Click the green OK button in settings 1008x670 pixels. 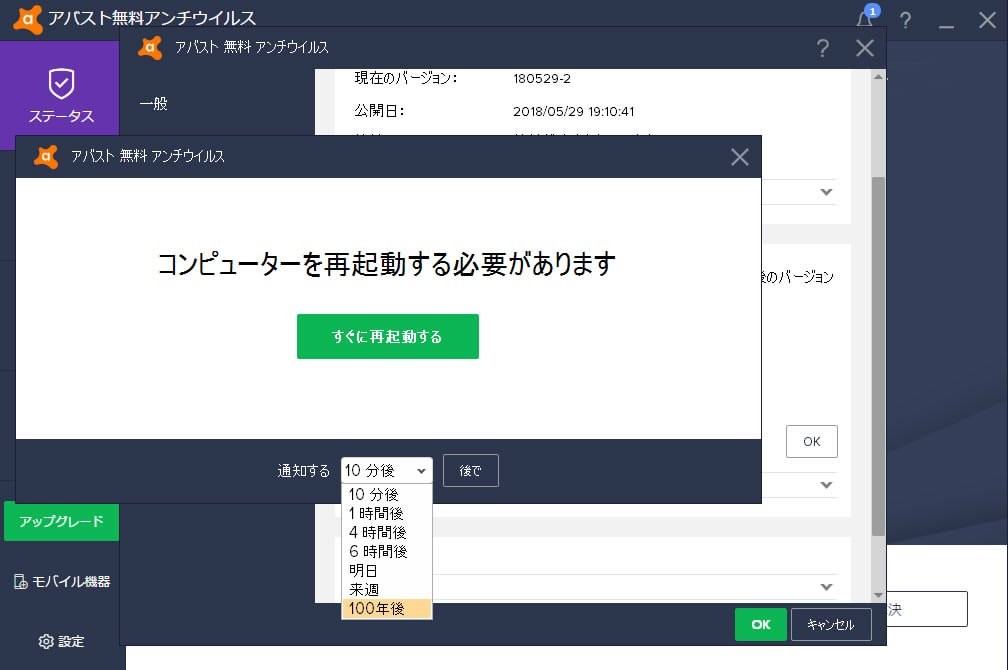(760, 624)
